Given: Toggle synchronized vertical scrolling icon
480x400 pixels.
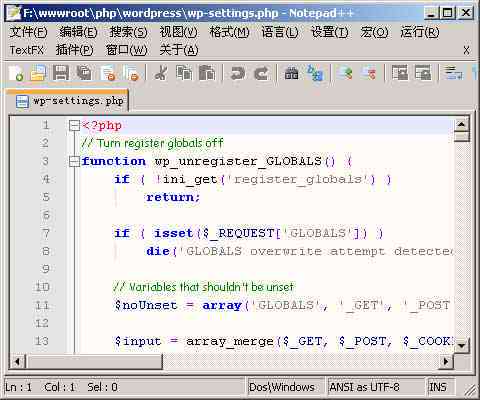Looking at the screenshot, I should 399,73.
